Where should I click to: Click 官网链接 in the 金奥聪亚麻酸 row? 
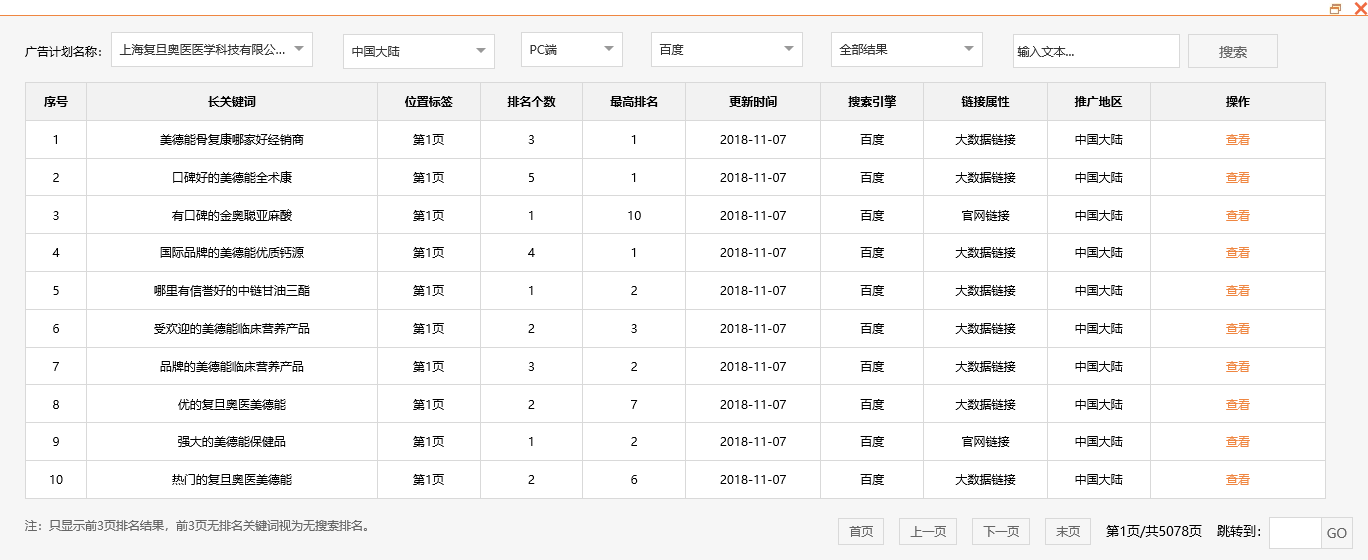tap(986, 216)
